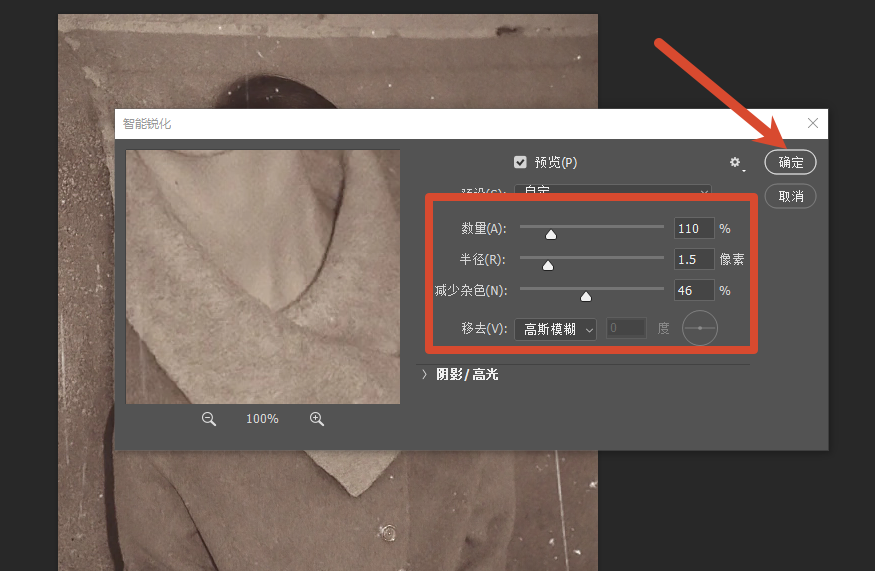Click the 100% zoom level text
Image resolution: width=875 pixels, height=571 pixels.
point(262,419)
